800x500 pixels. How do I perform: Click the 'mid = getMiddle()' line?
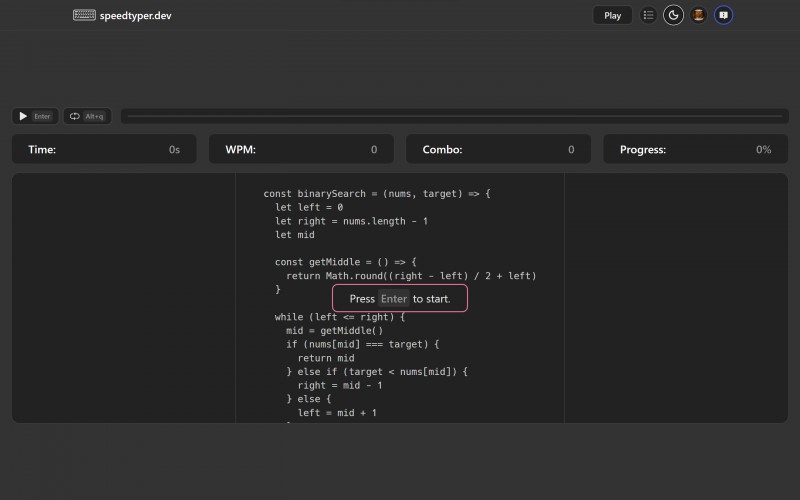[x=335, y=331]
